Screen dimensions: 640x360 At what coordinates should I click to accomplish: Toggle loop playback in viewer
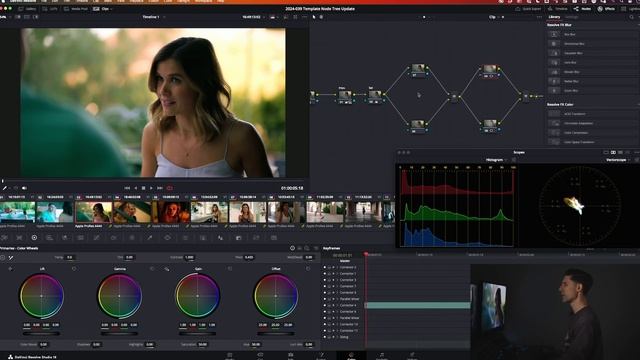click(x=170, y=188)
